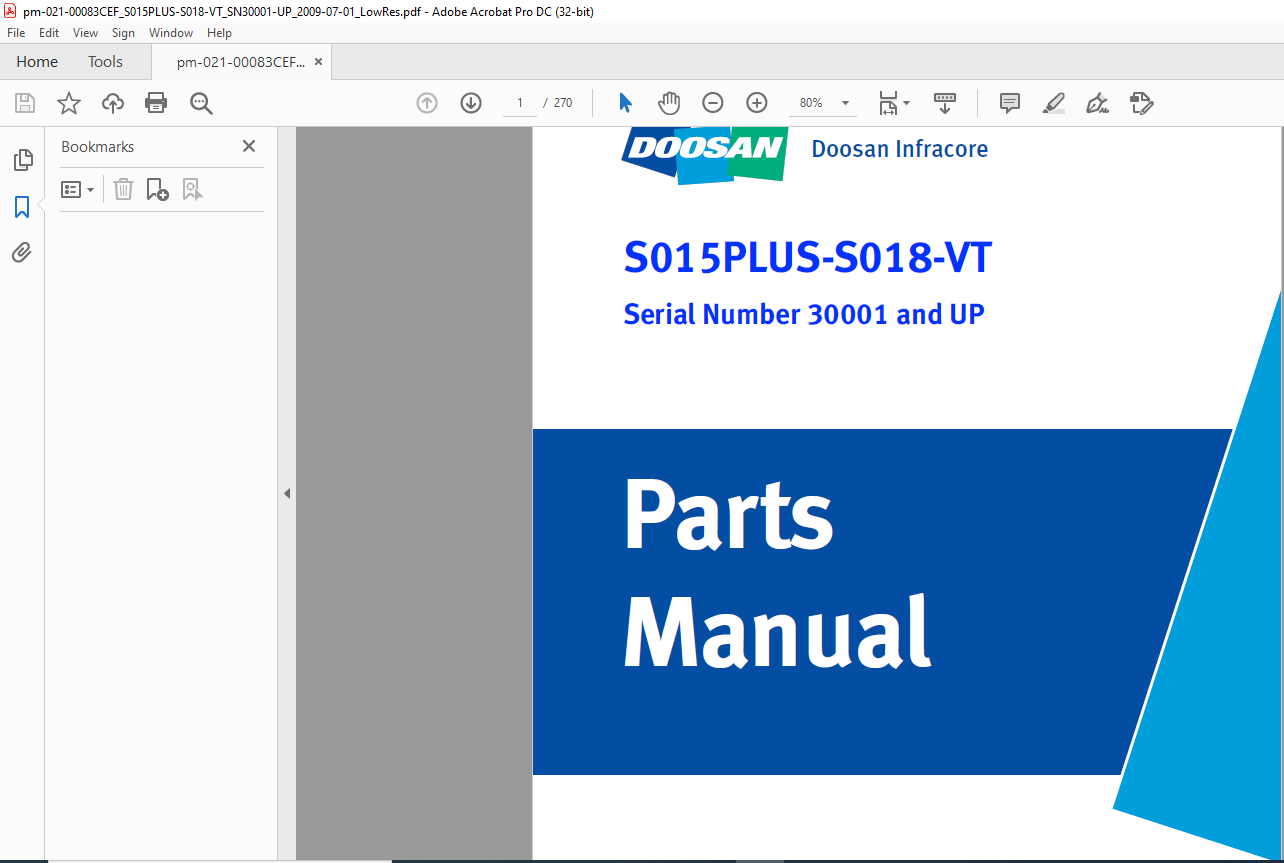Screen dimensions: 1284x863
Task: Open the Edit menu
Action: pyautogui.click(x=49, y=33)
